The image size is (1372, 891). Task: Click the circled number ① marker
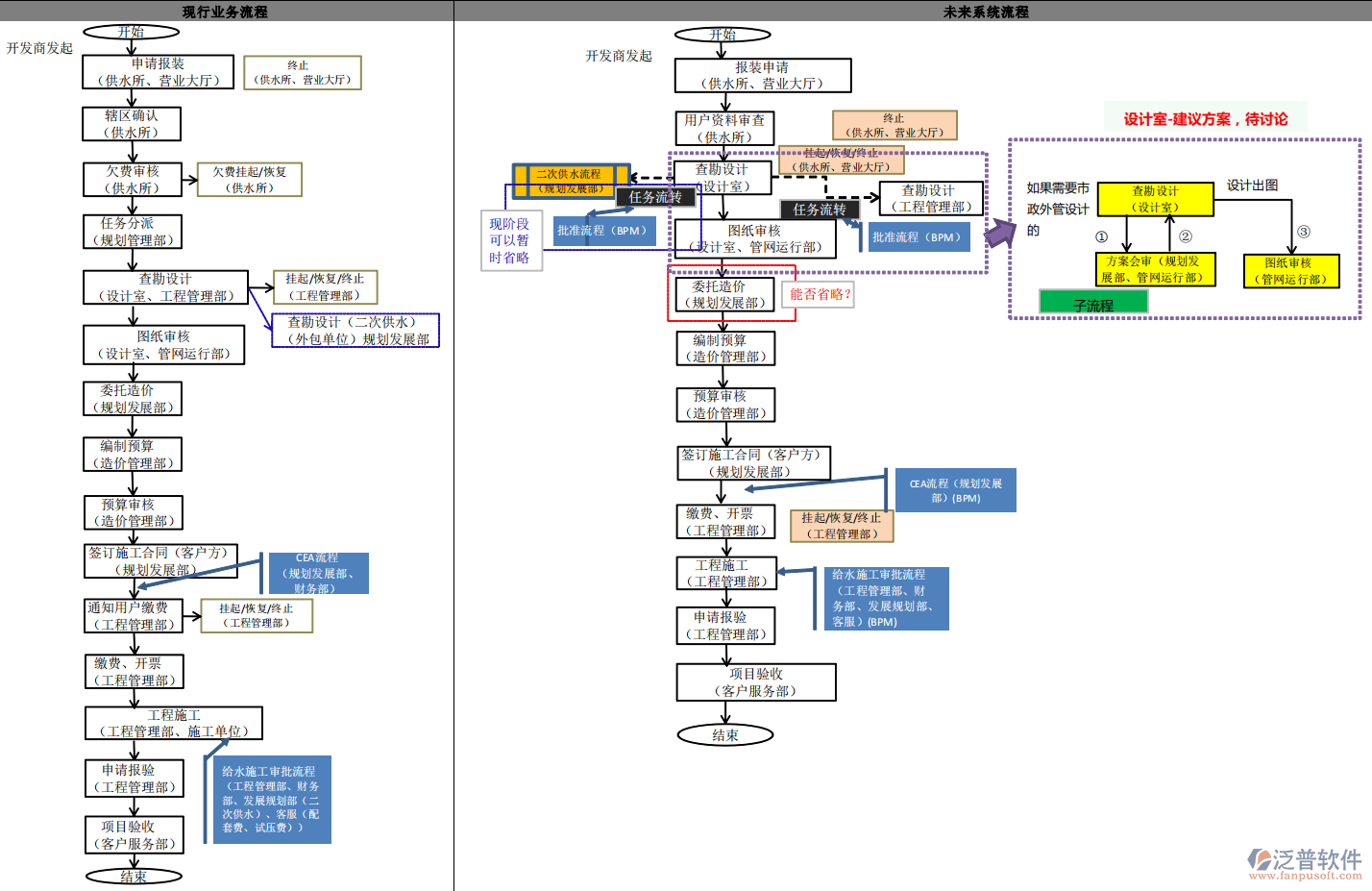(x=1101, y=236)
